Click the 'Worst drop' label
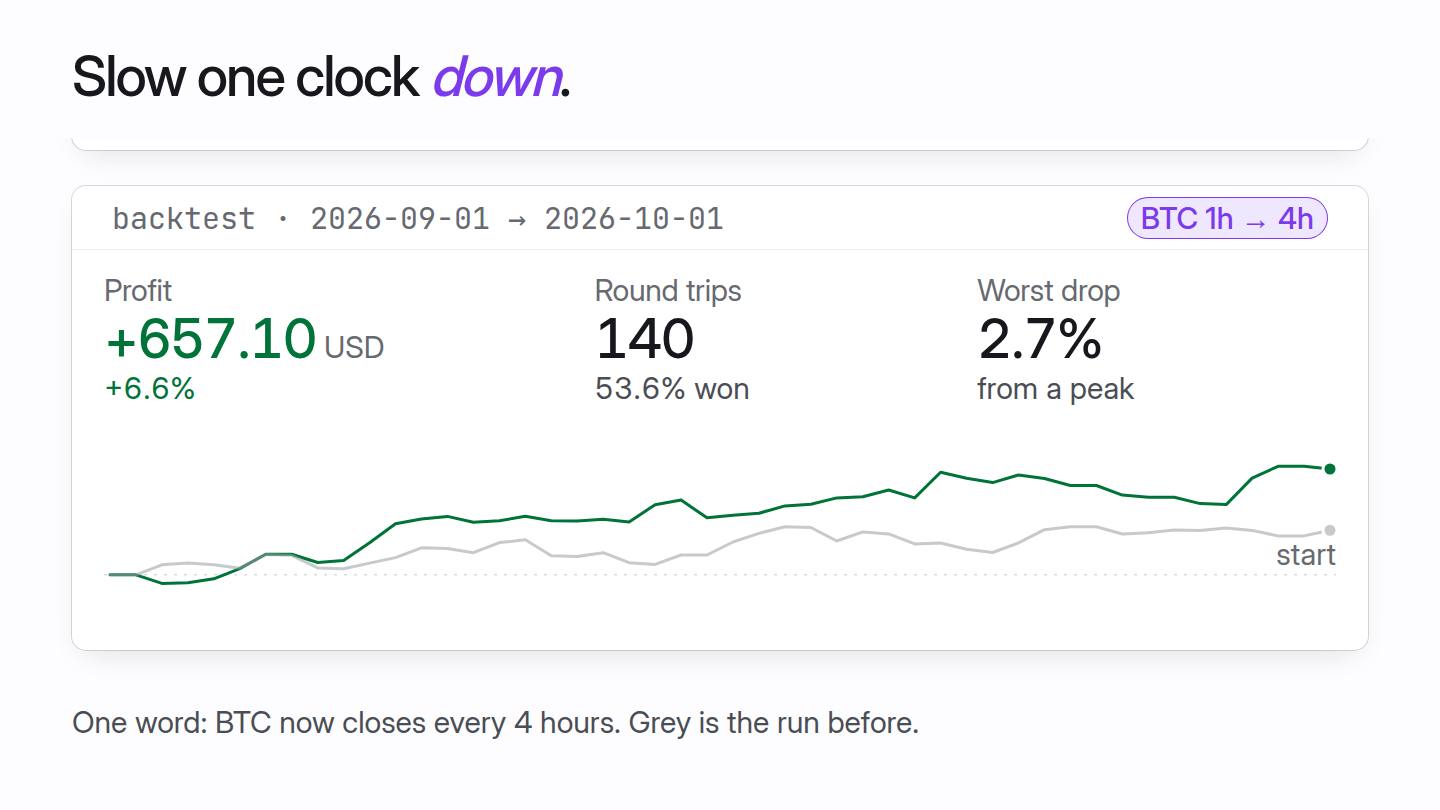The width and height of the screenshot is (1440, 810). point(1048,291)
